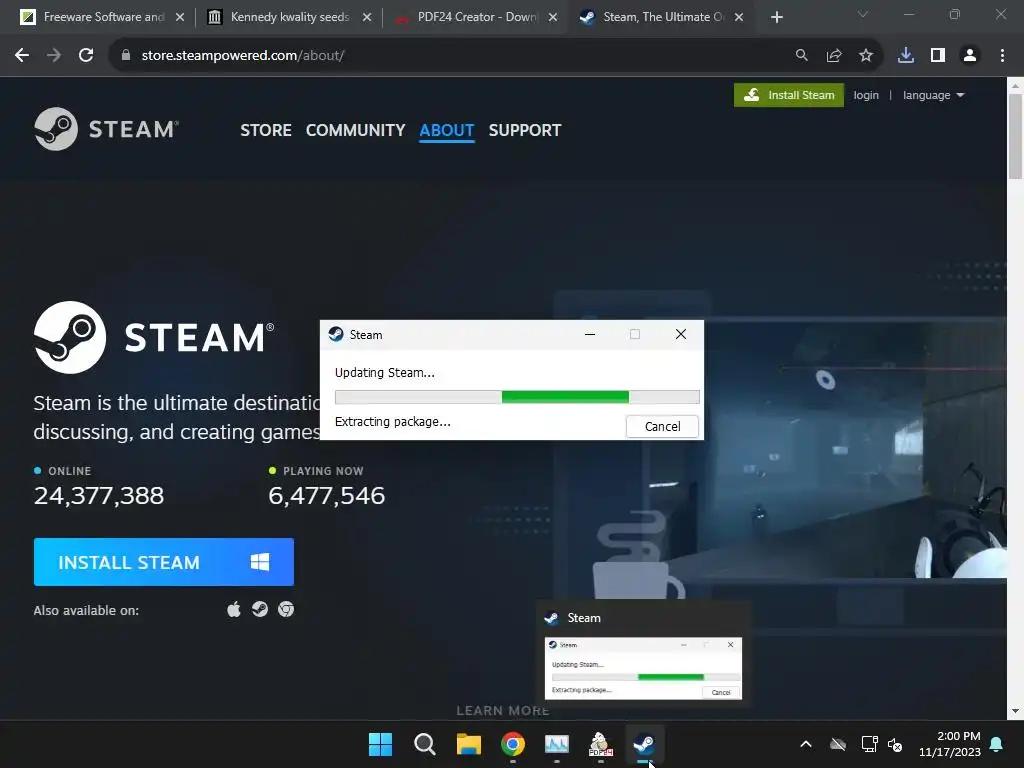Click Steam icon in taskbar
The height and width of the screenshot is (768, 1024).
tap(645, 744)
